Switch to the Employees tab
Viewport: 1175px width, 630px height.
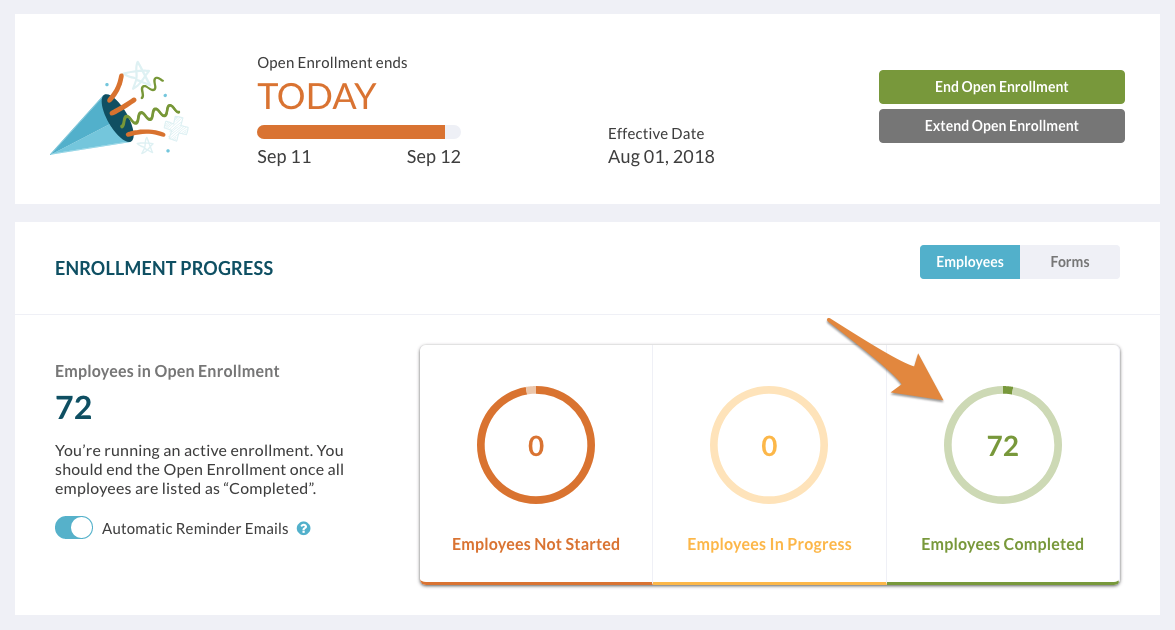(970, 262)
